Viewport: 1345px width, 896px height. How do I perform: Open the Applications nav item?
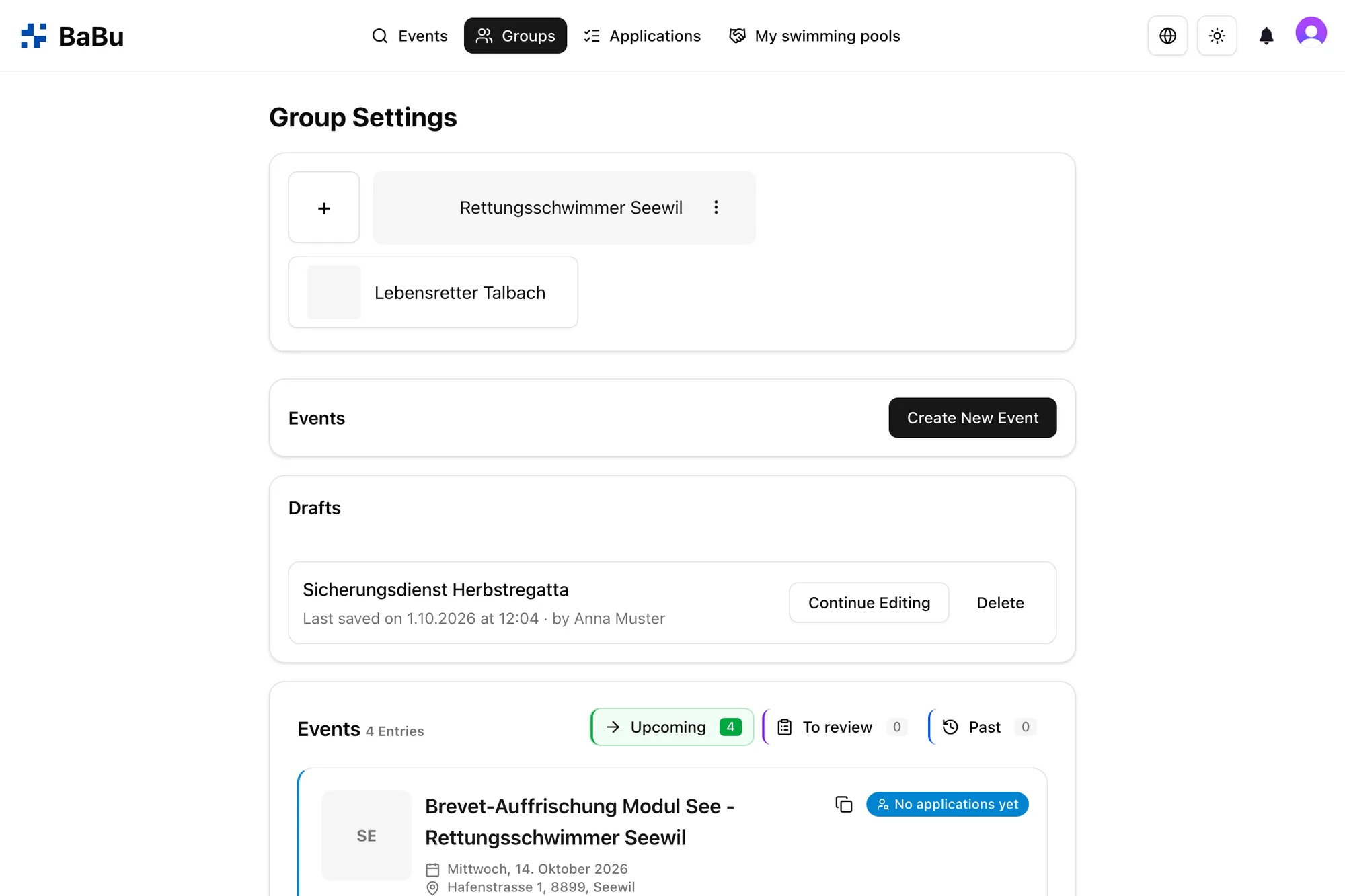point(642,36)
